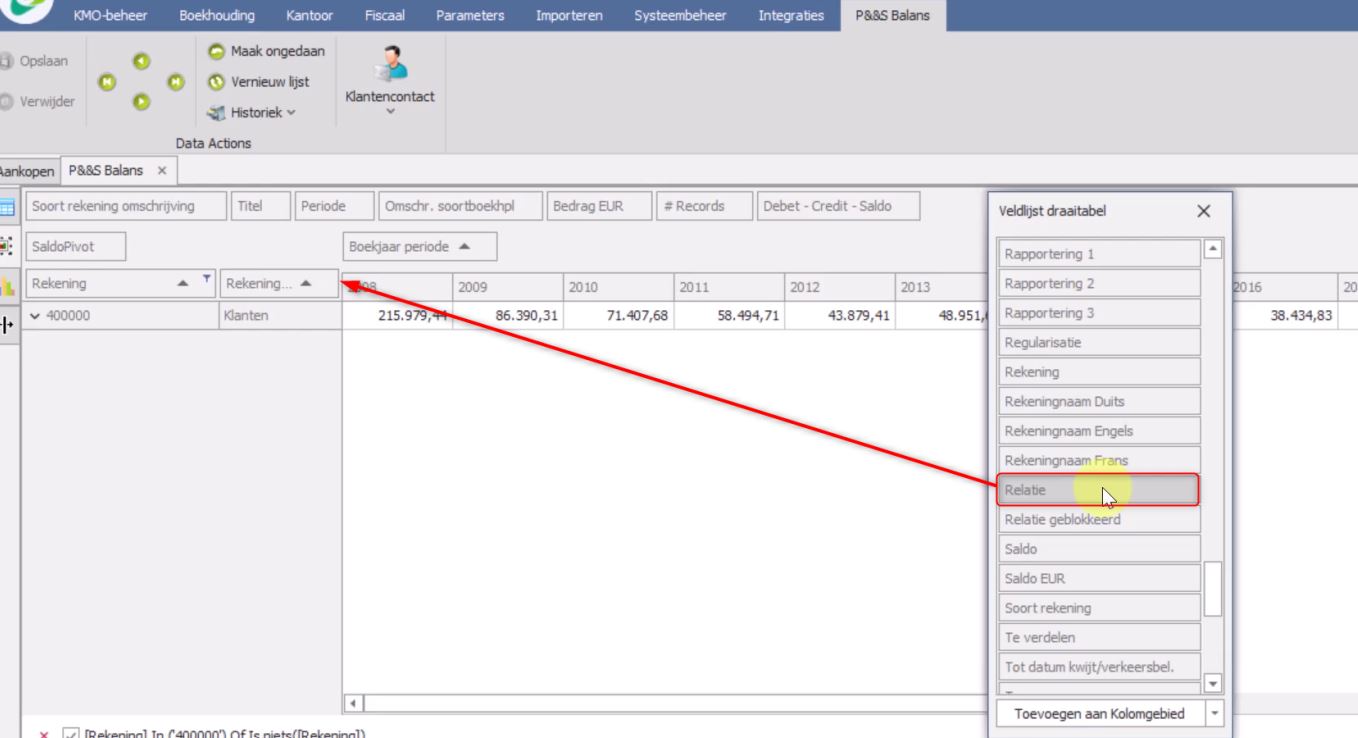Open the Boekhouding menu tab
The width and height of the screenshot is (1358, 738).
[217, 15]
